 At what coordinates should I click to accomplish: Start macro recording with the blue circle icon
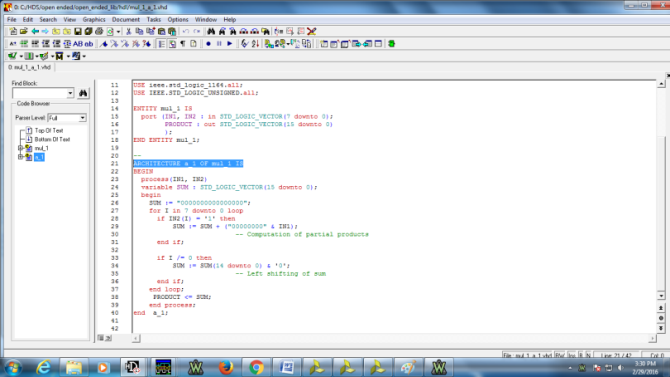tap(209, 44)
